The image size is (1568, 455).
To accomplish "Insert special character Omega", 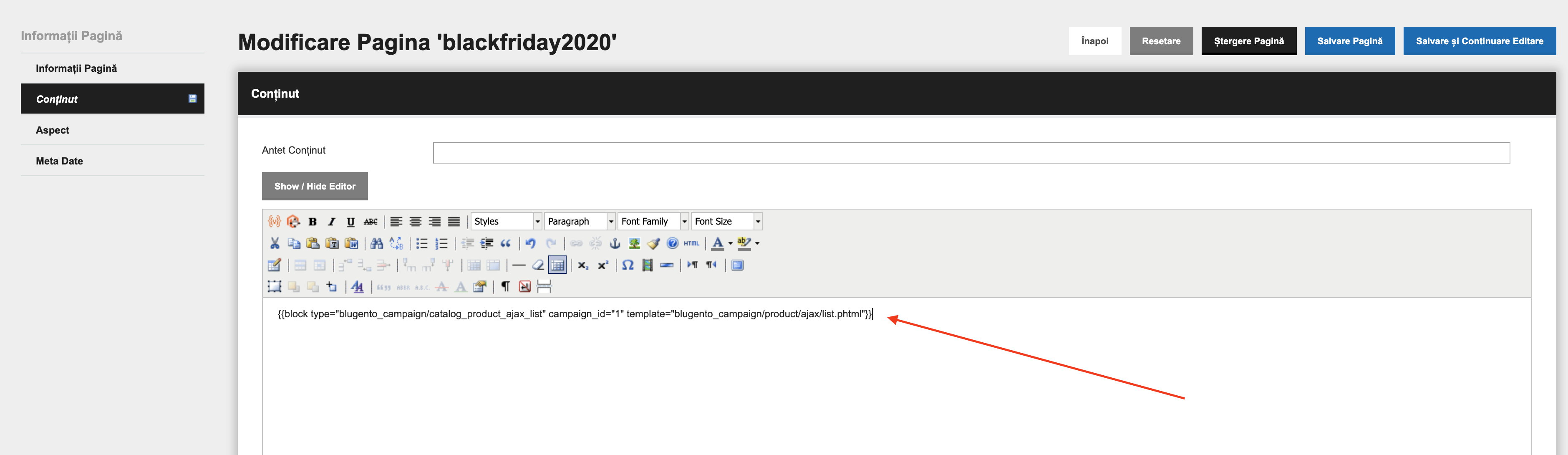I will click(x=628, y=265).
